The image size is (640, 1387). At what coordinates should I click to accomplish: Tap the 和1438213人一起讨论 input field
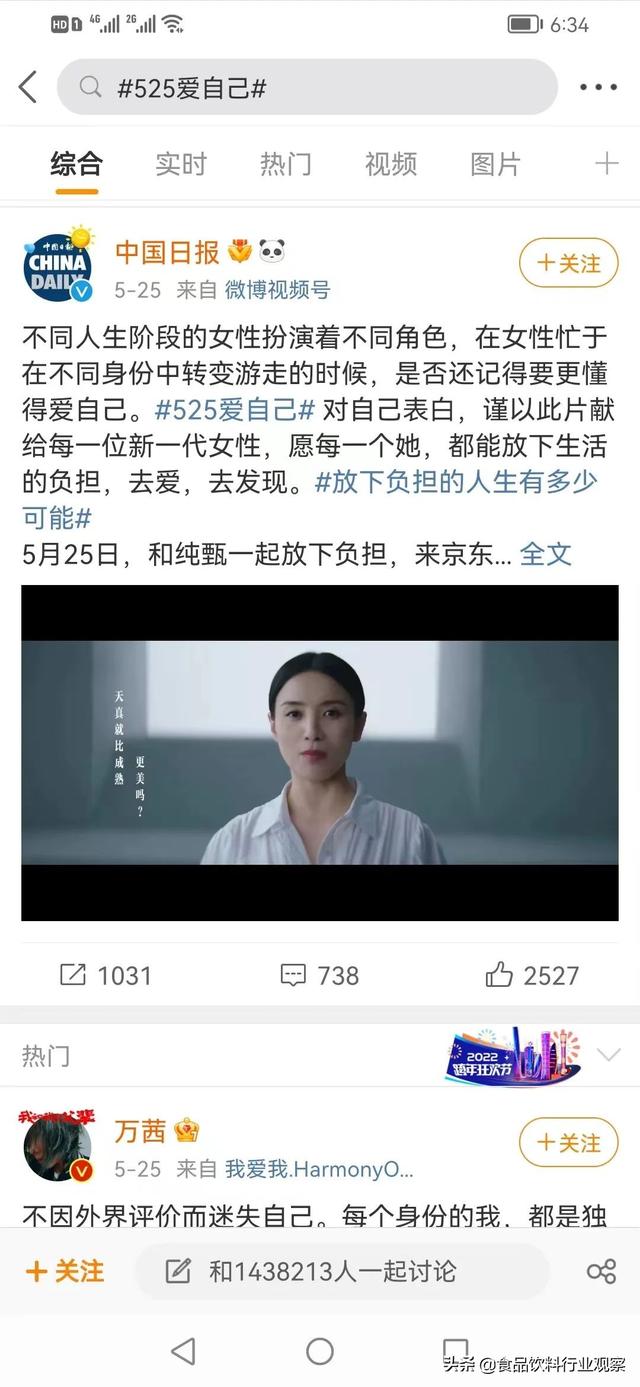(342, 1271)
